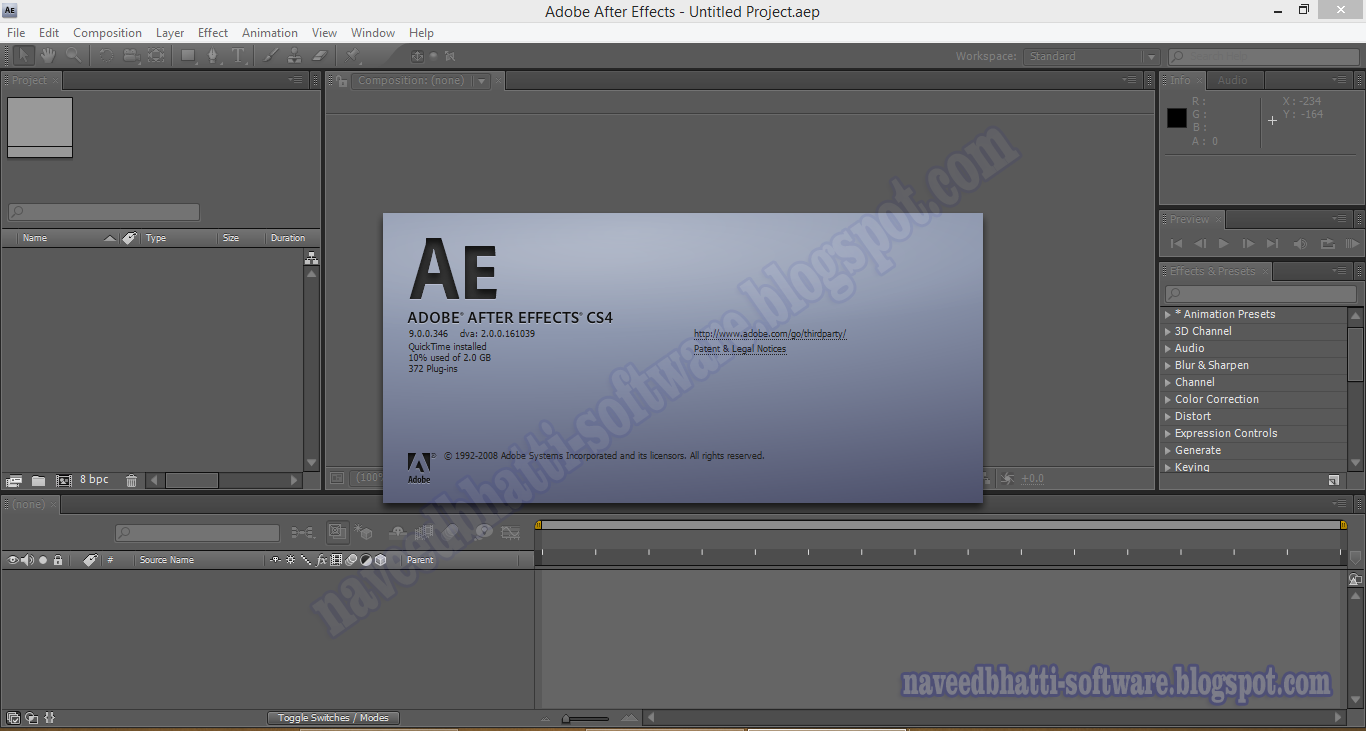The height and width of the screenshot is (731, 1366).
Task: Toggle the audio speaker column header
Action: coord(27,560)
